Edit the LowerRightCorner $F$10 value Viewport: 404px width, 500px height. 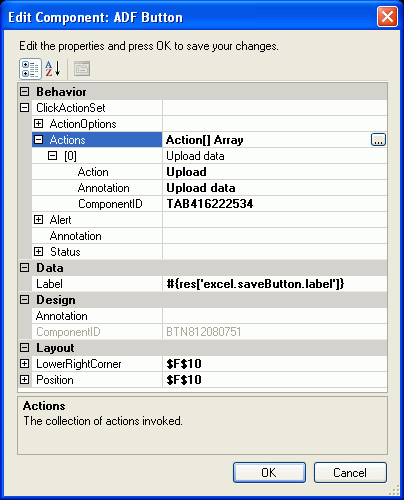[x=275, y=364]
